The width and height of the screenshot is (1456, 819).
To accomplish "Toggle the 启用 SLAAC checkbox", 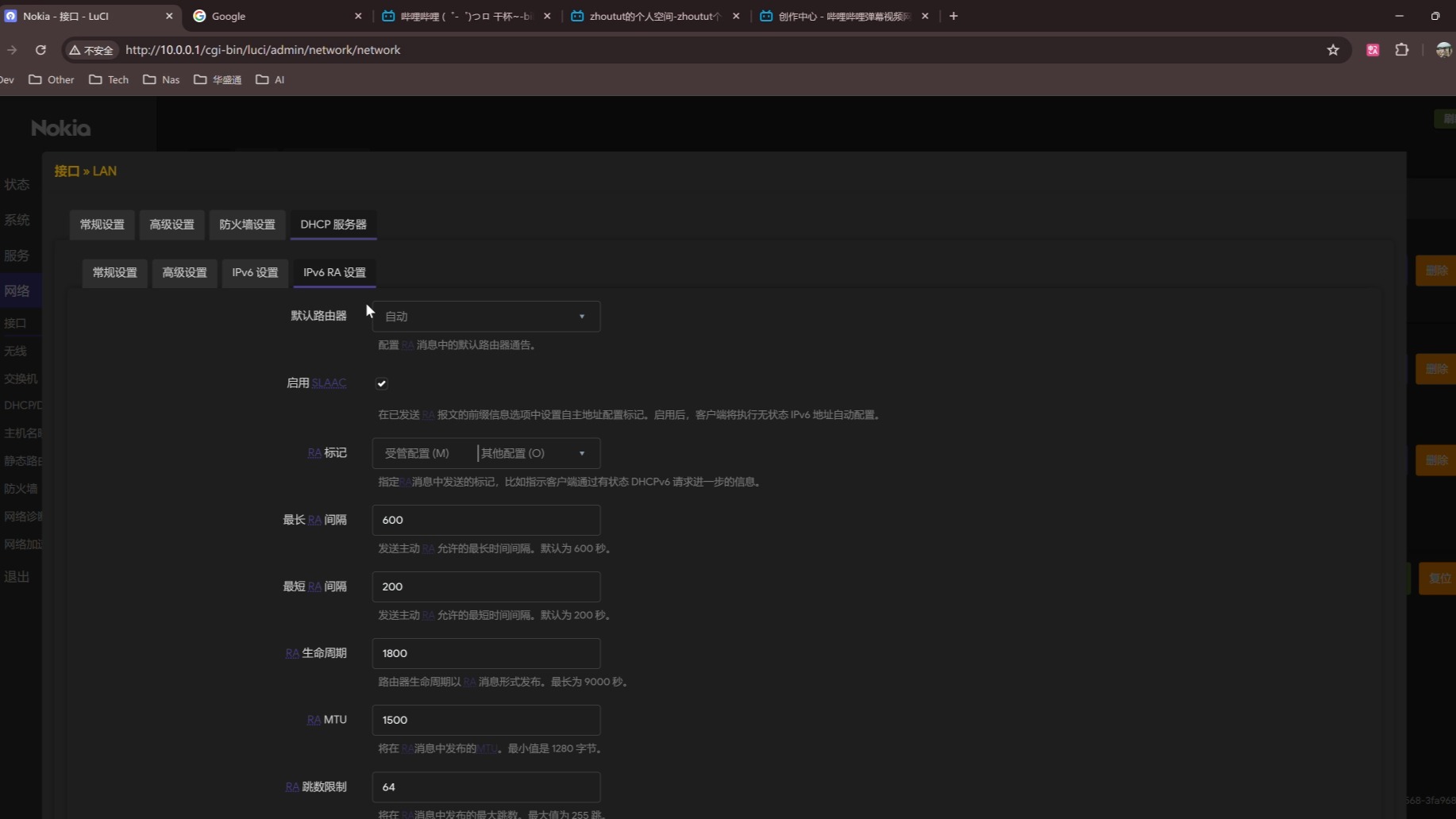I will [382, 383].
